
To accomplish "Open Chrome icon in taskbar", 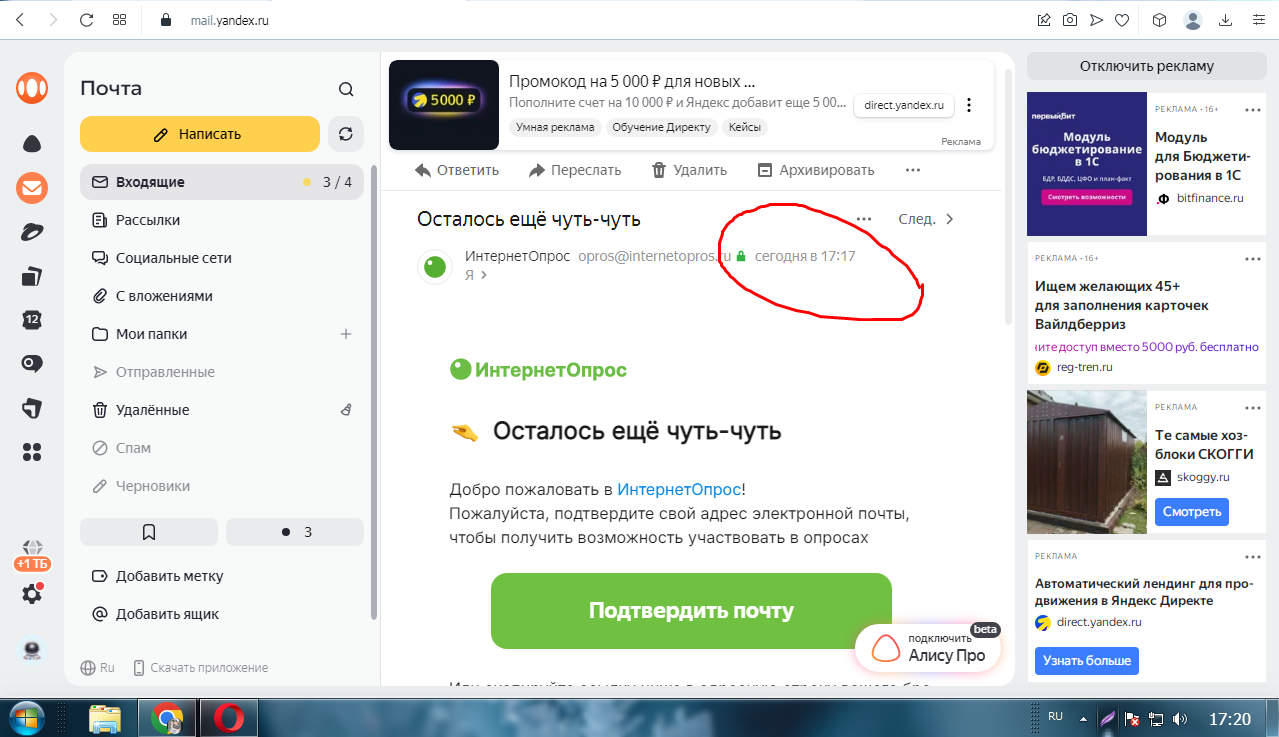I will (x=166, y=718).
